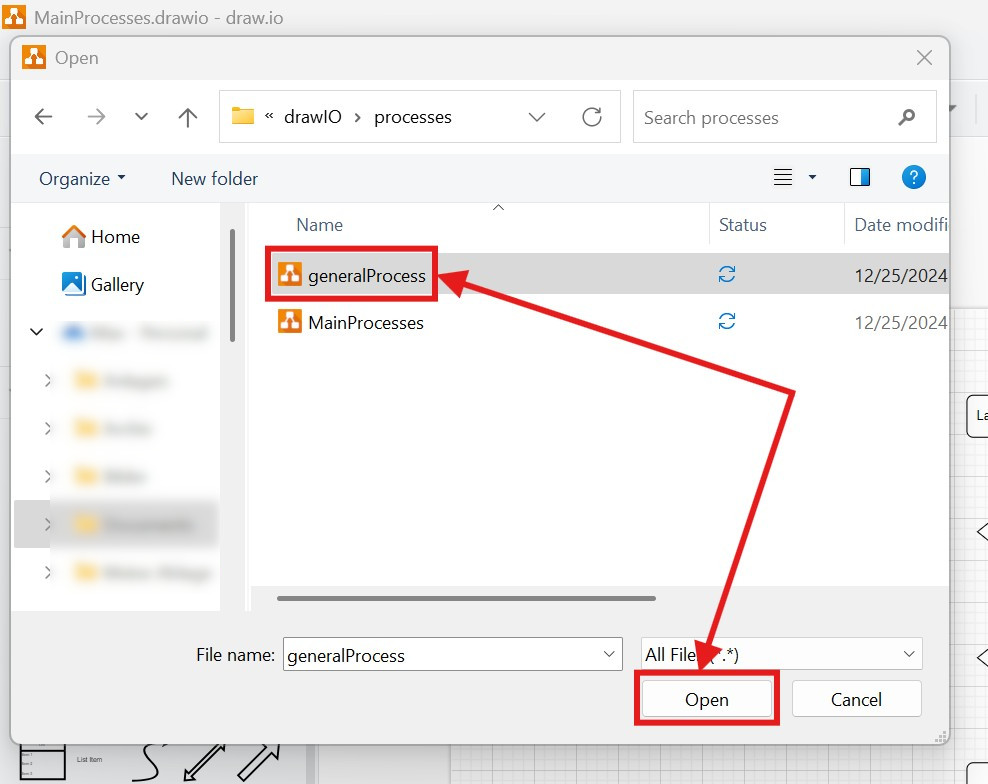Click the generalProcess sync status icon
988x784 pixels.
pos(727,275)
